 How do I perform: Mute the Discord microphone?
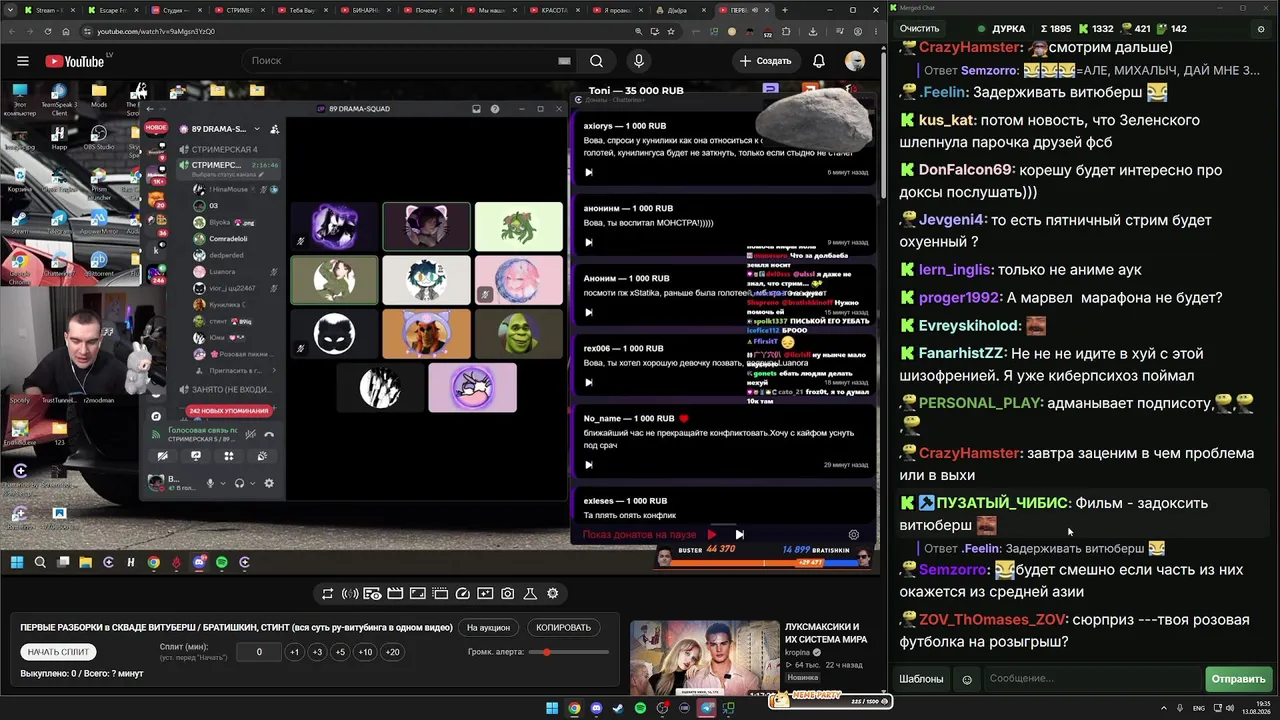210,483
